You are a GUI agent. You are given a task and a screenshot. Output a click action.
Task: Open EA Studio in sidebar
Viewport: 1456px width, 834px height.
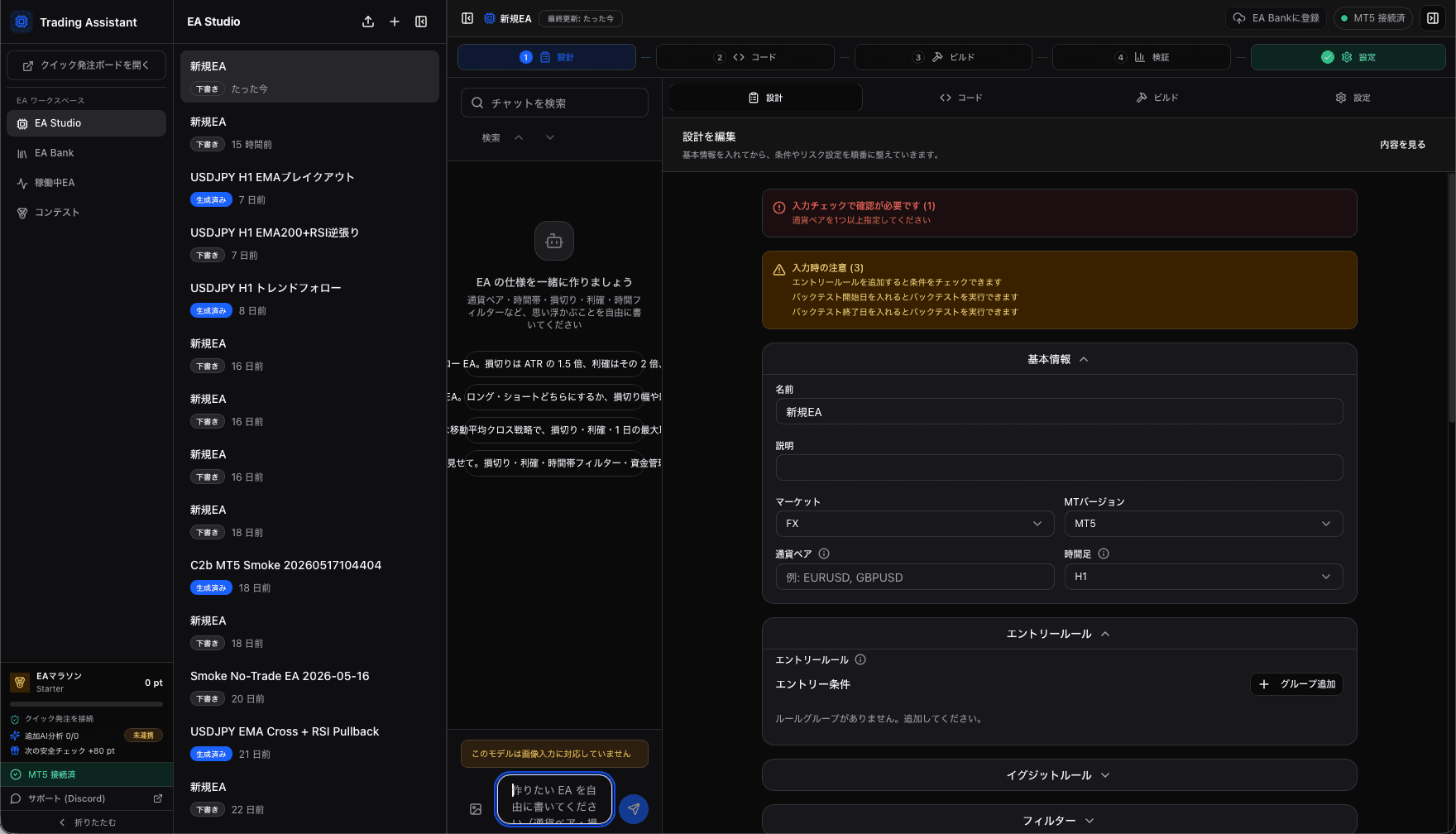[x=87, y=123]
